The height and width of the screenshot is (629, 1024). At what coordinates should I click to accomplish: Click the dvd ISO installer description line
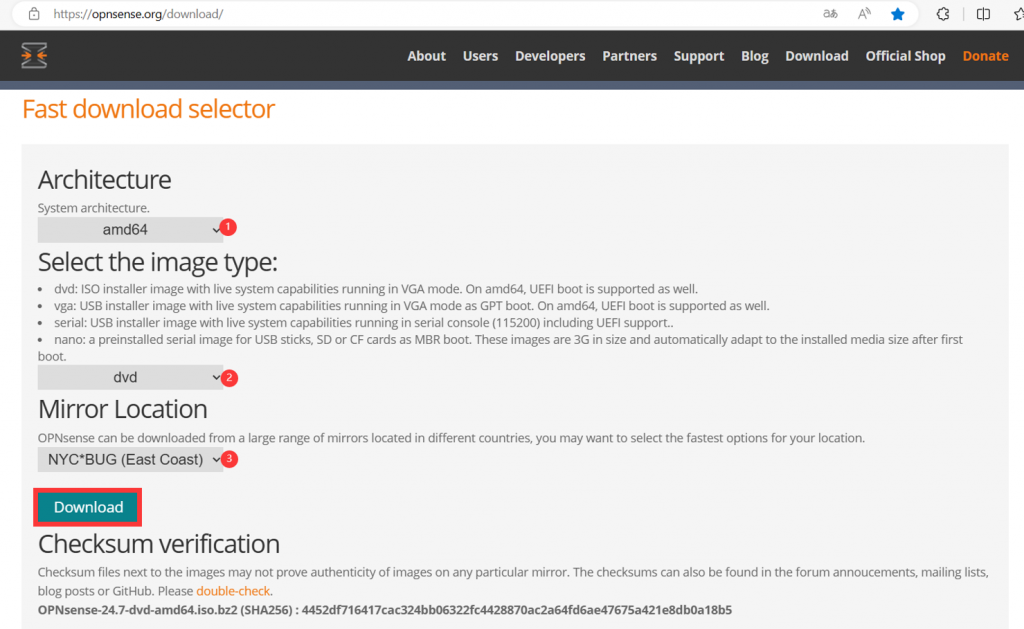coord(376,289)
